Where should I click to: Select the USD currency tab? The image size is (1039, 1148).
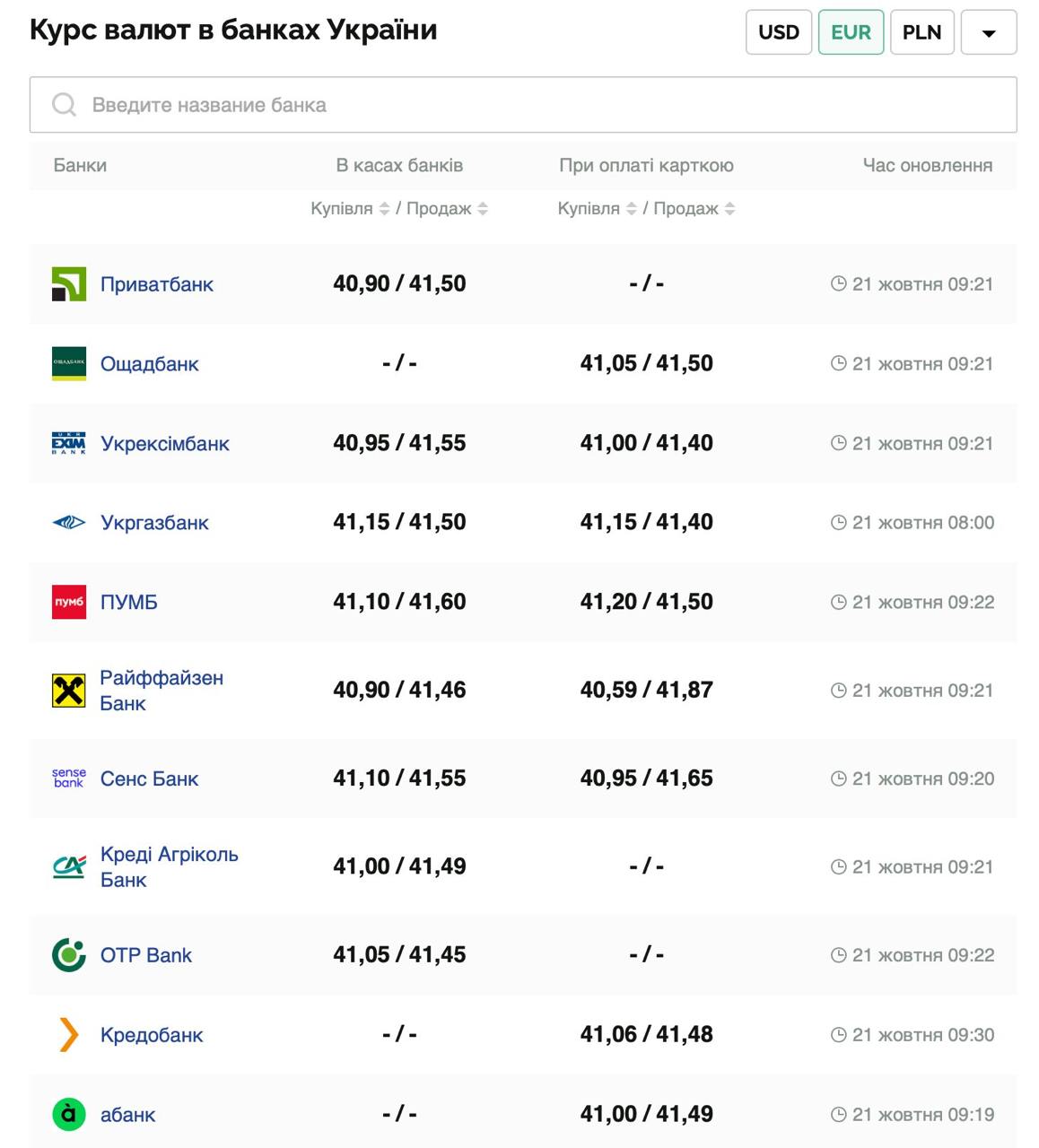pyautogui.click(x=779, y=32)
